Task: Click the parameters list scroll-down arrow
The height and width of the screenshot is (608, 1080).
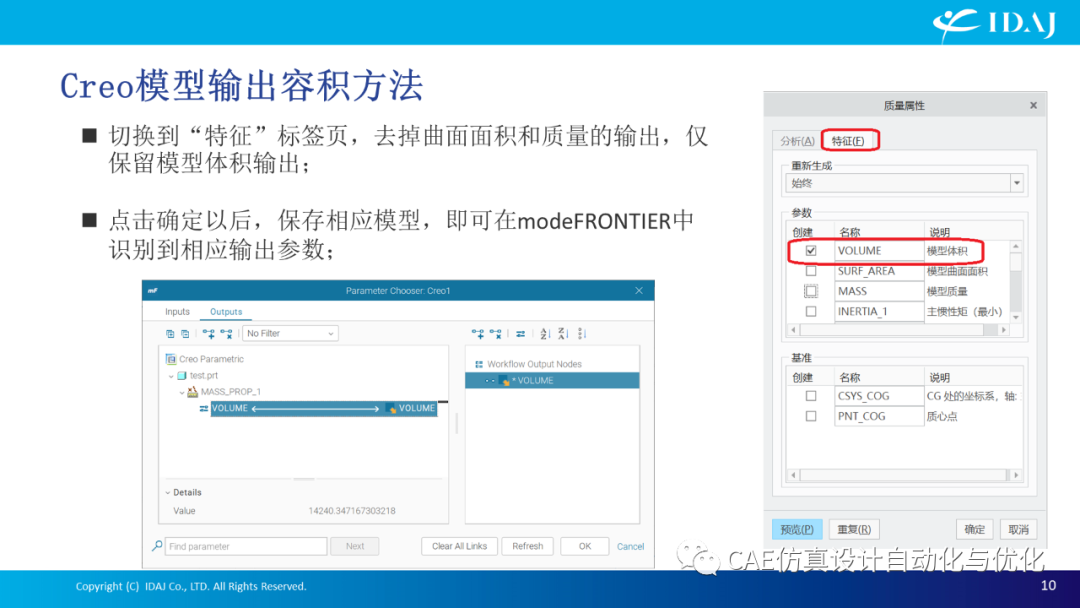Action: click(1016, 317)
